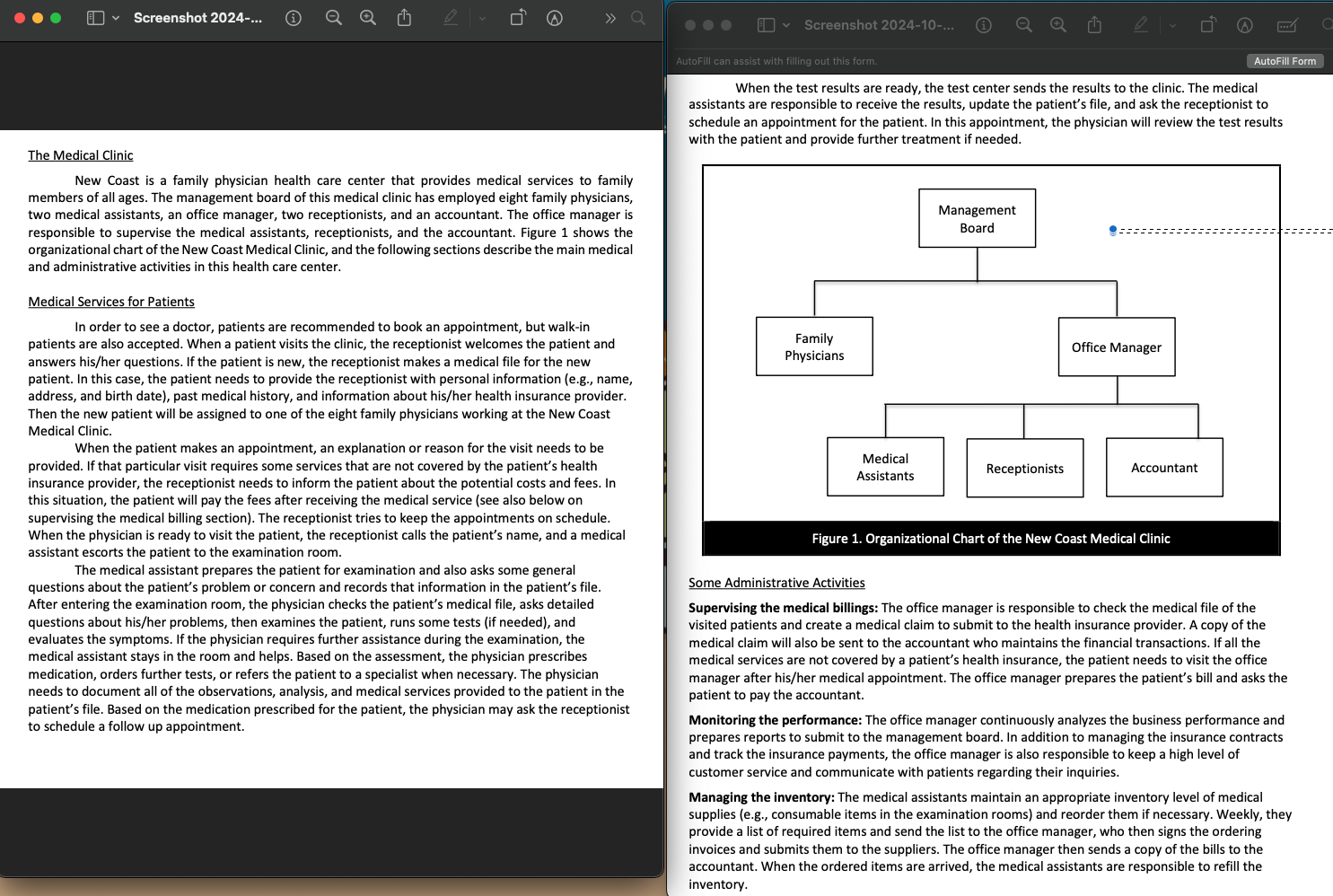Show the Markup toolbar in the right window

coord(1140,25)
